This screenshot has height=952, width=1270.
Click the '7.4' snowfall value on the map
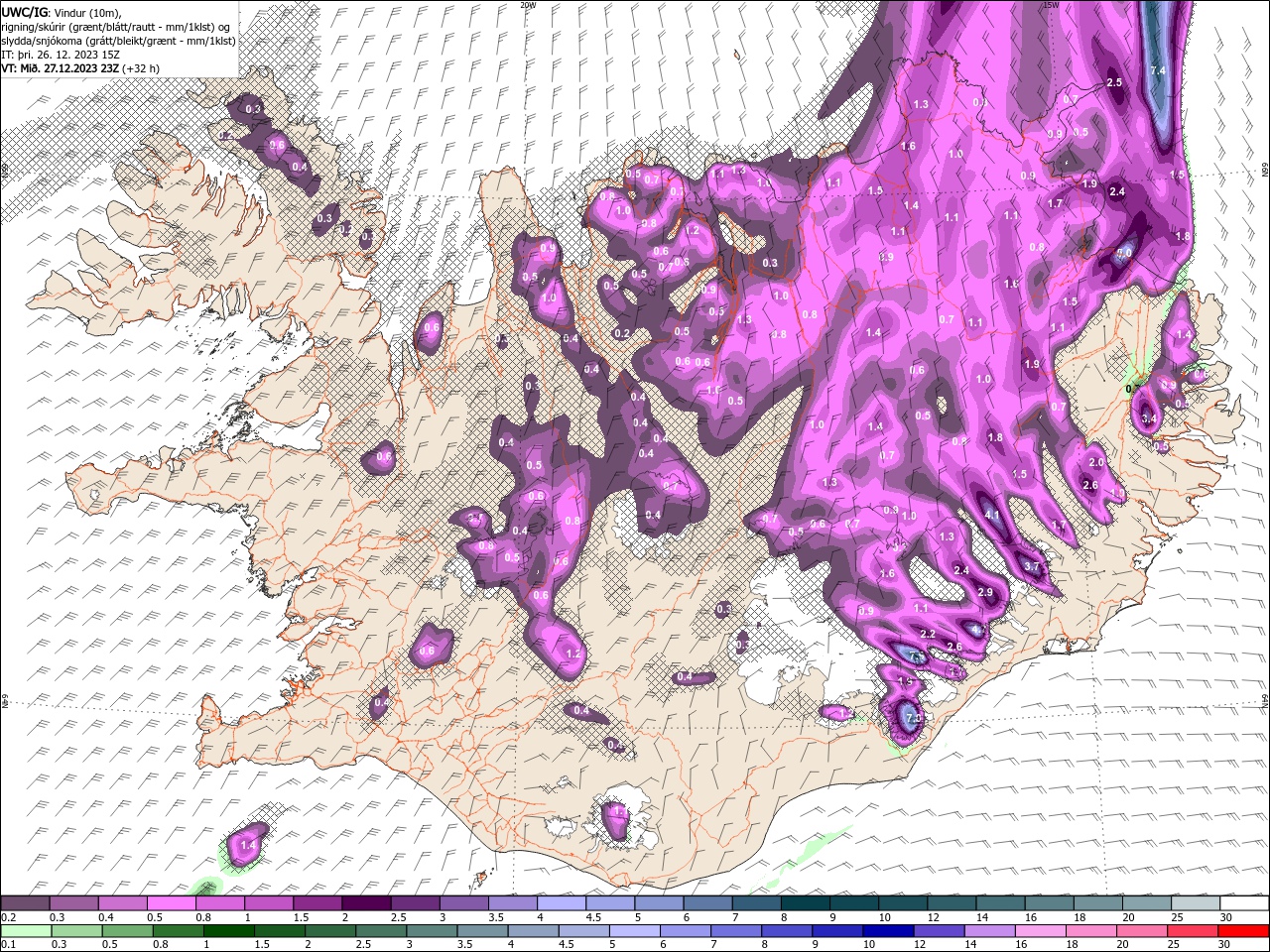click(1157, 70)
